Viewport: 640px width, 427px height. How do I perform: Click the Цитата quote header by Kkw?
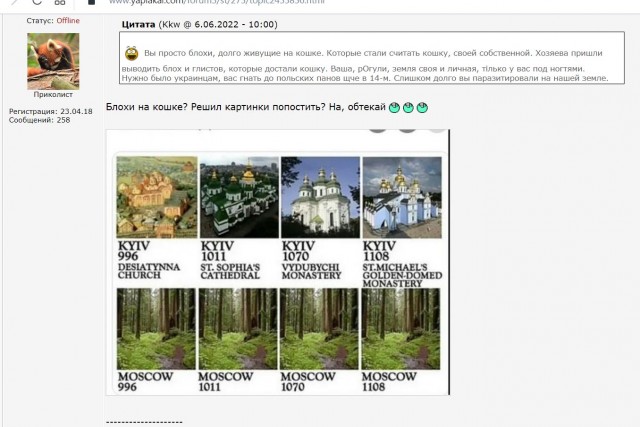click(x=200, y=24)
